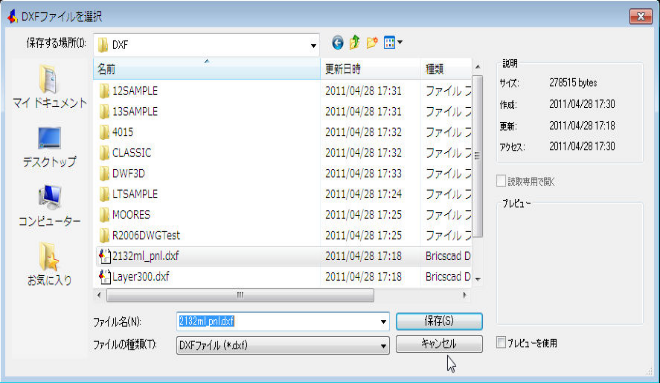The height and width of the screenshot is (383, 660).
Task: Close the DXFファイルを選択 dialog
Action: 641,16
